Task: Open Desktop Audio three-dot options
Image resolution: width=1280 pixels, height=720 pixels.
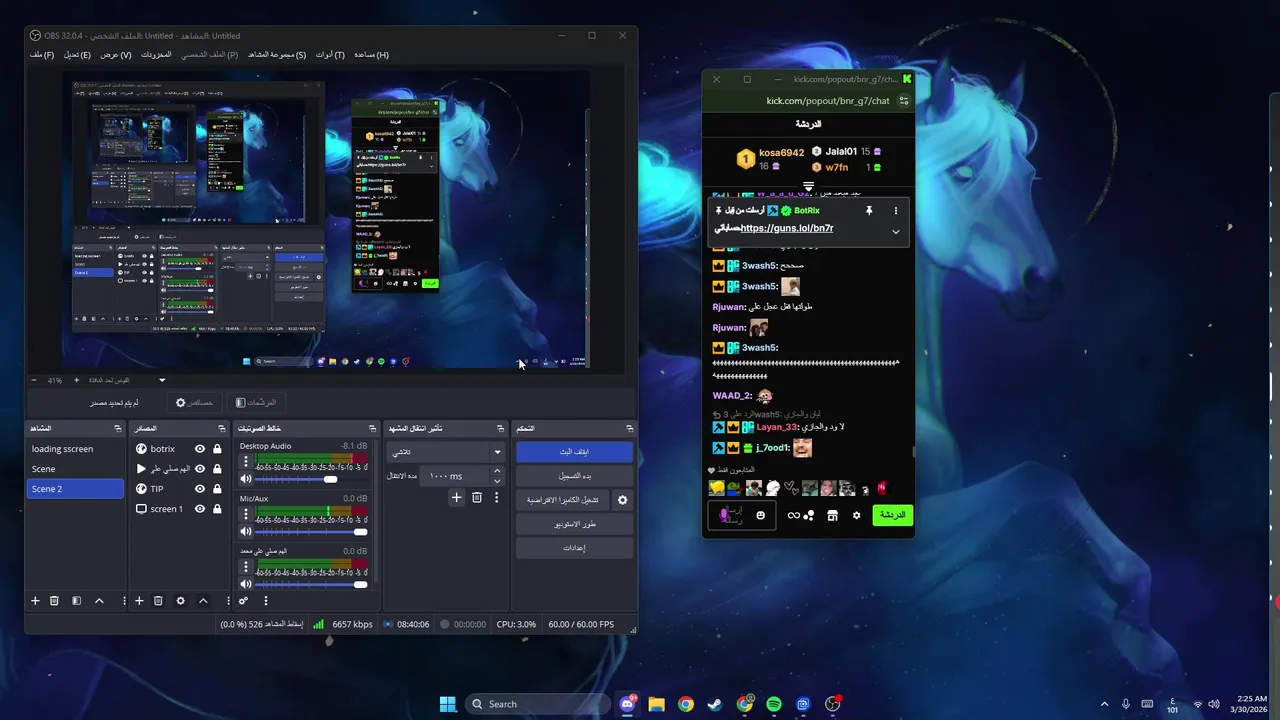Action: 246,462
